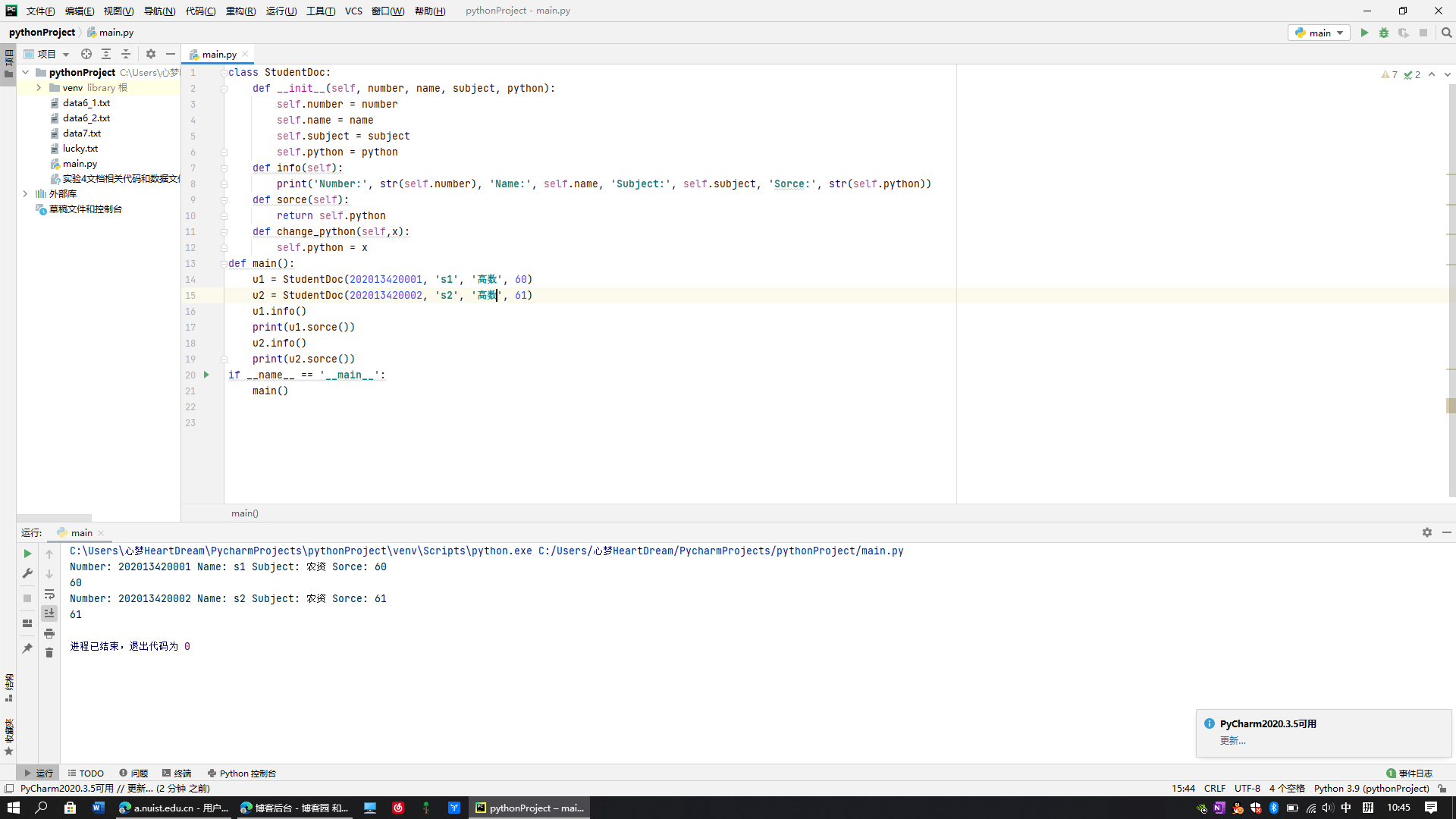
Task: Toggle soft-wrap in run console
Action: coord(49,594)
